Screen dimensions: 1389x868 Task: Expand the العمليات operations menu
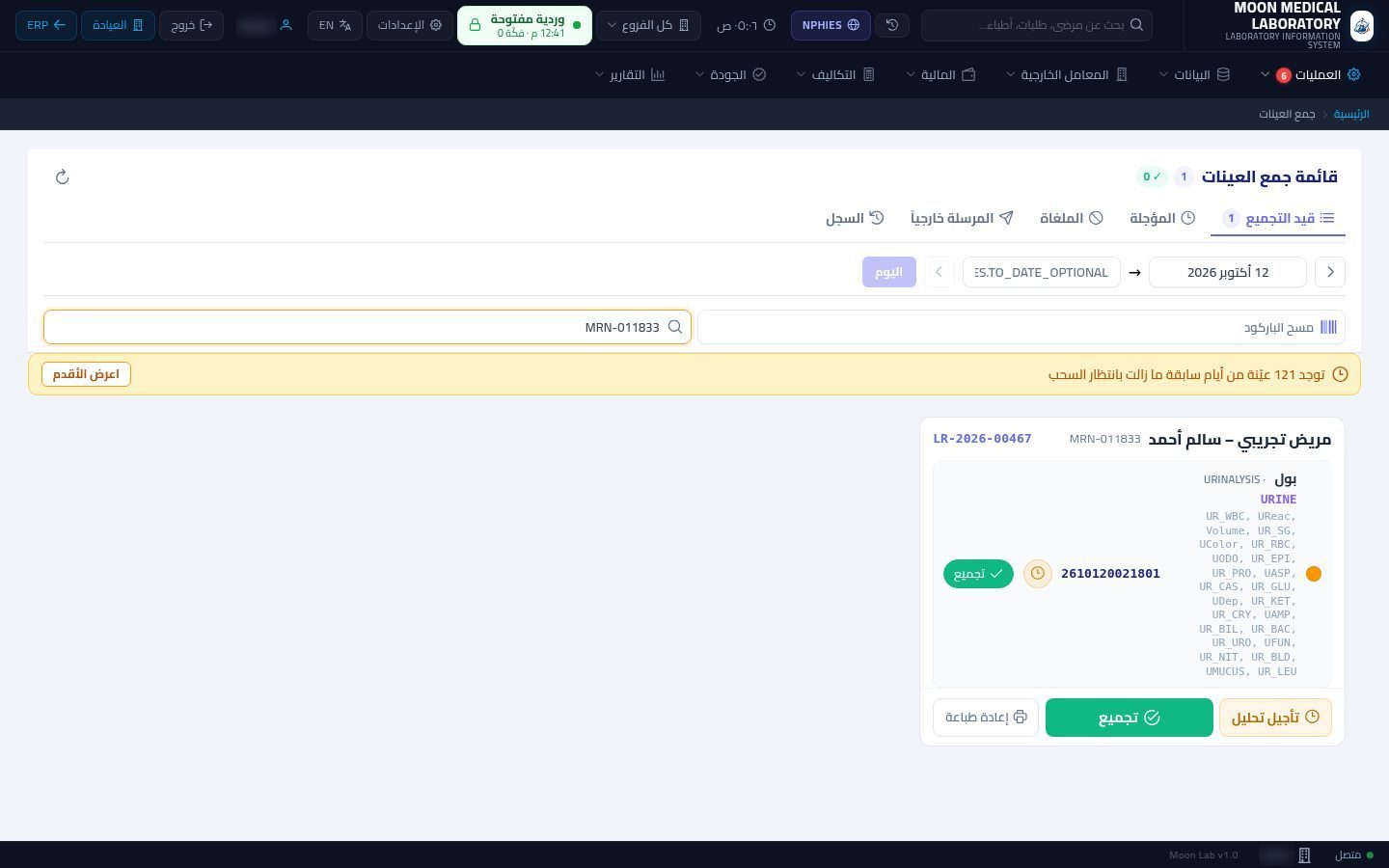coord(1311,74)
